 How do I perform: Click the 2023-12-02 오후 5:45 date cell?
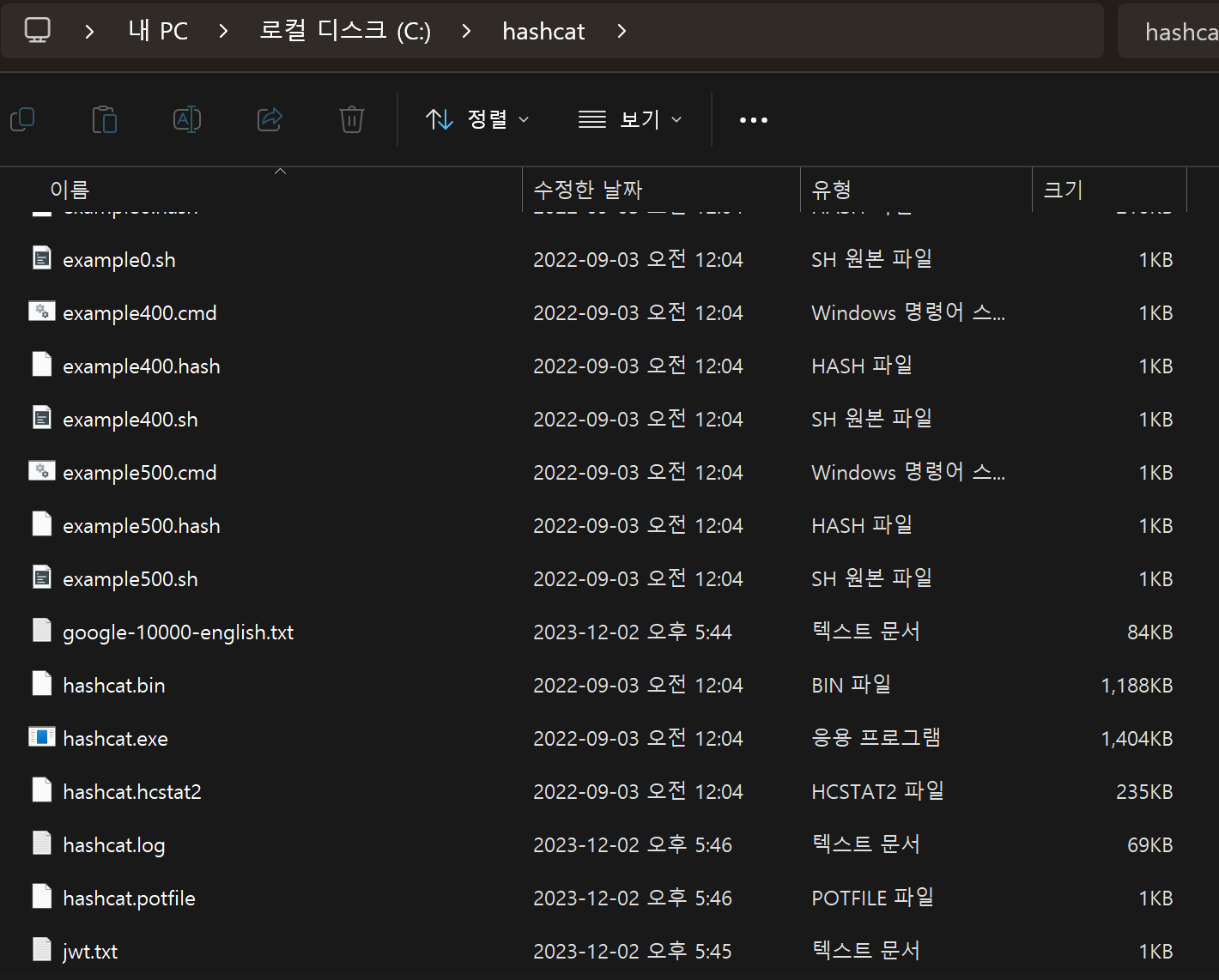633,952
